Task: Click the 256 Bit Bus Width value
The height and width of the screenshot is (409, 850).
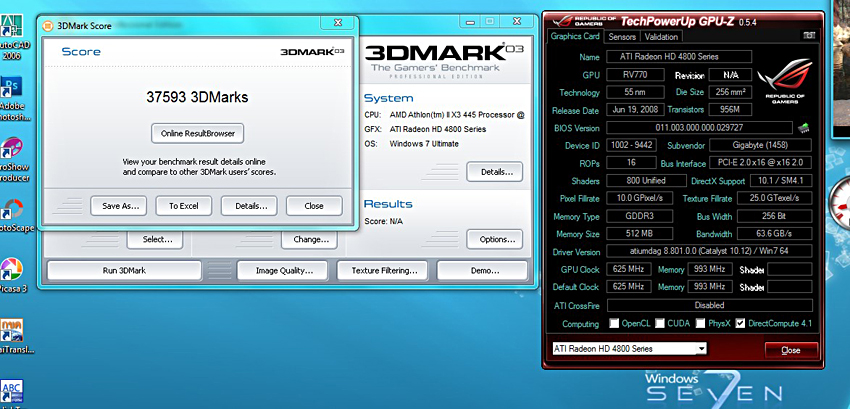Action: pyautogui.click(x=774, y=216)
